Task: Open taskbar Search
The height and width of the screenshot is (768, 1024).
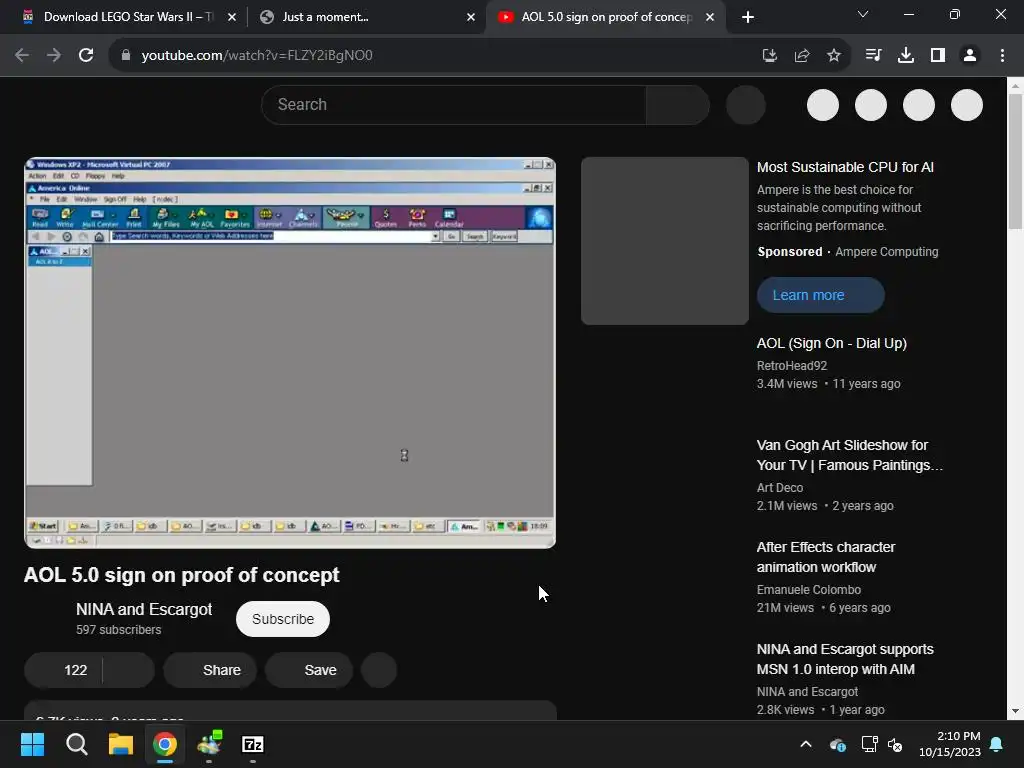Action: pyautogui.click(x=76, y=744)
